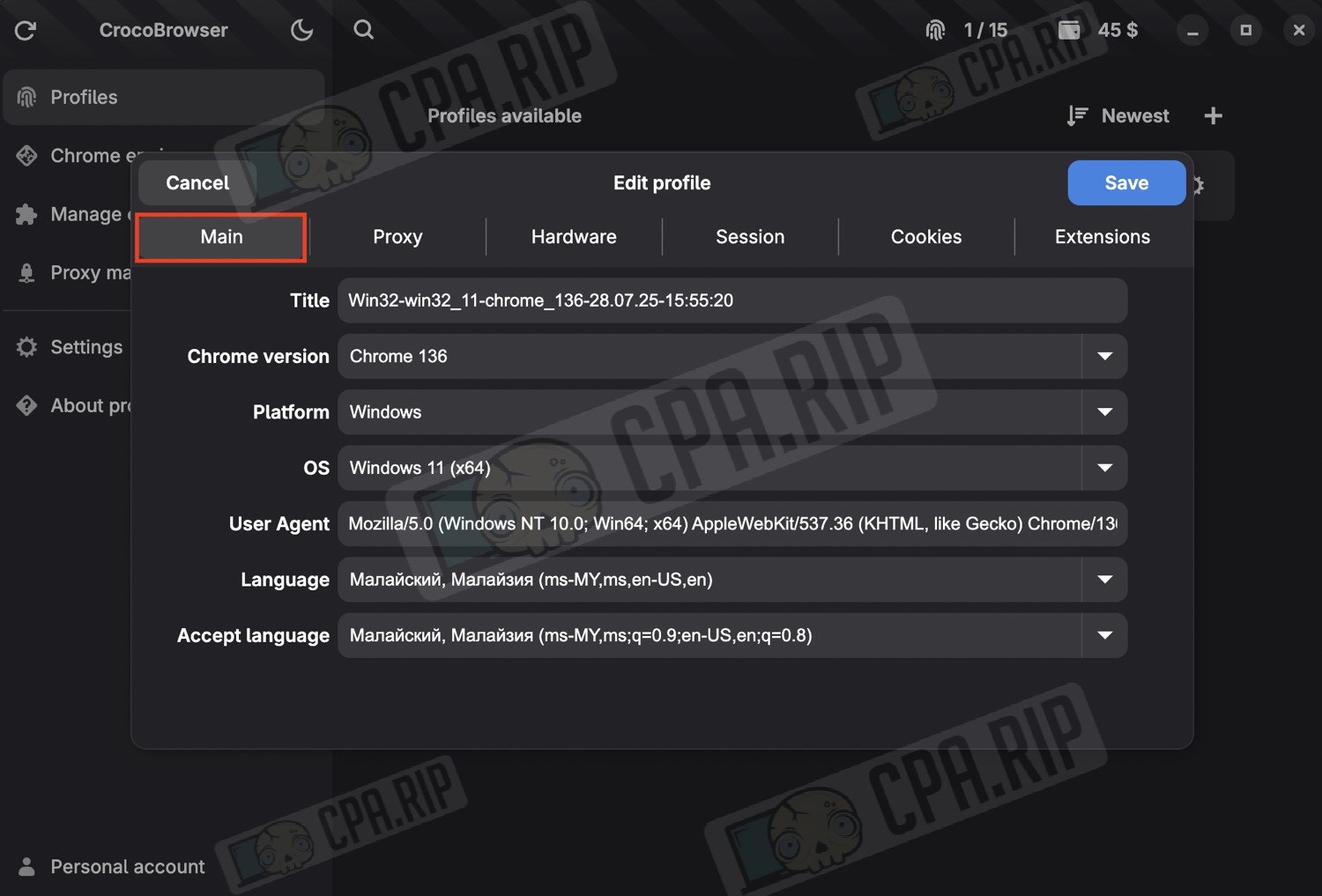Click into the Title input field
The width and height of the screenshot is (1322, 896).
click(x=732, y=300)
